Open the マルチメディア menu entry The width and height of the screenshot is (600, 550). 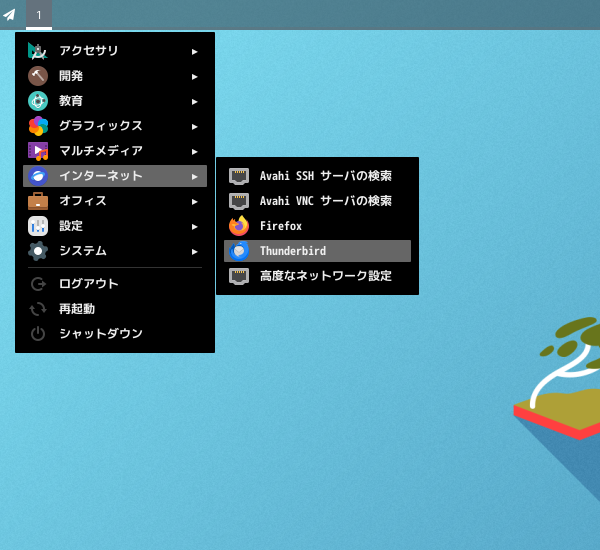point(115,151)
